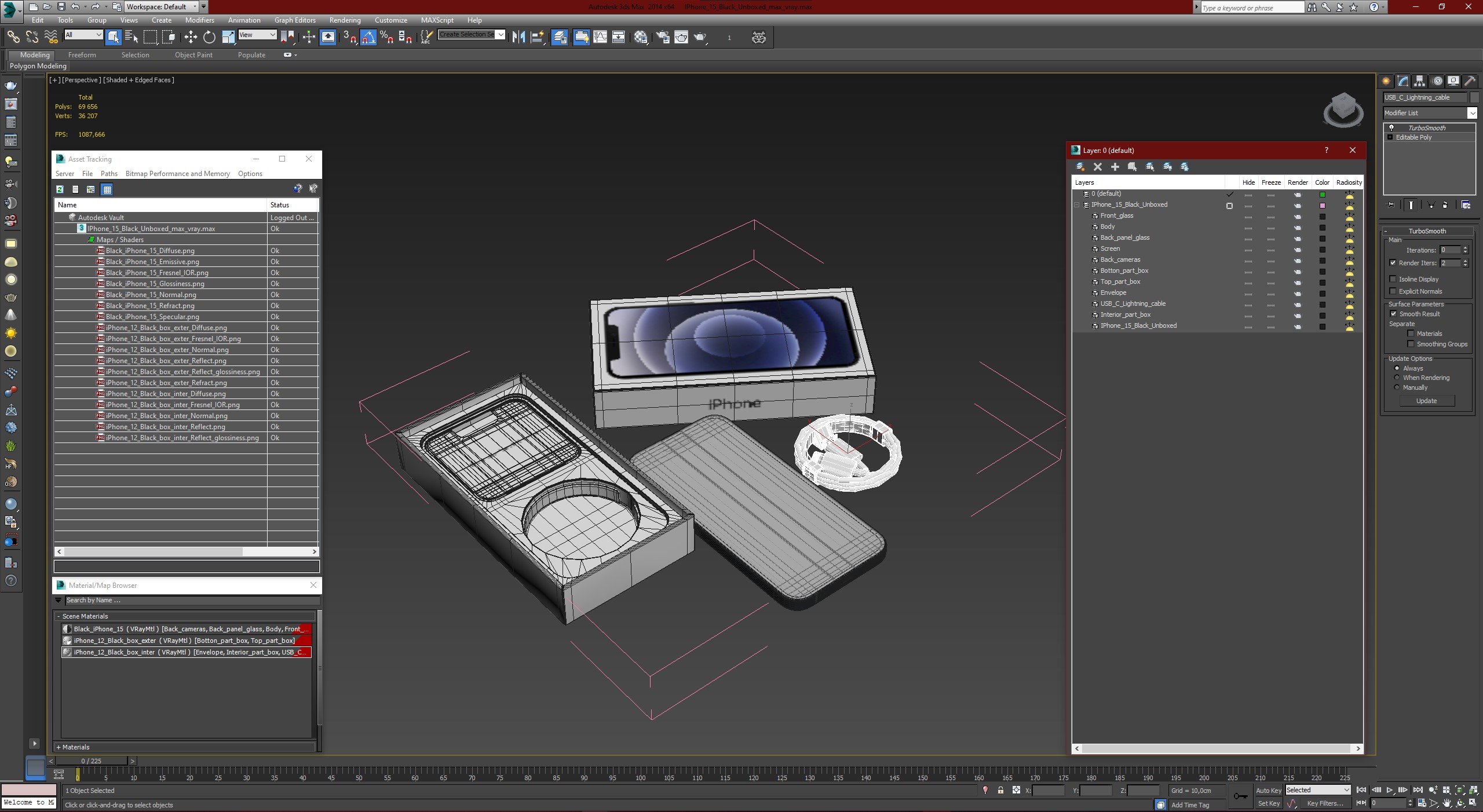Open the Hierarchy command panel tab
The height and width of the screenshot is (812, 1483).
click(1419, 81)
